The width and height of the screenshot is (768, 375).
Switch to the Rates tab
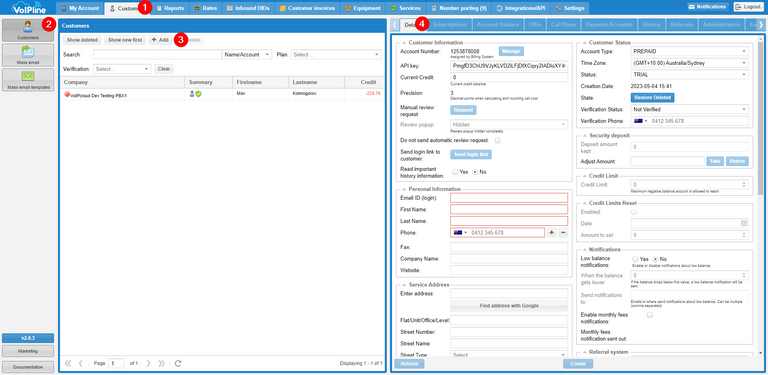pos(206,8)
